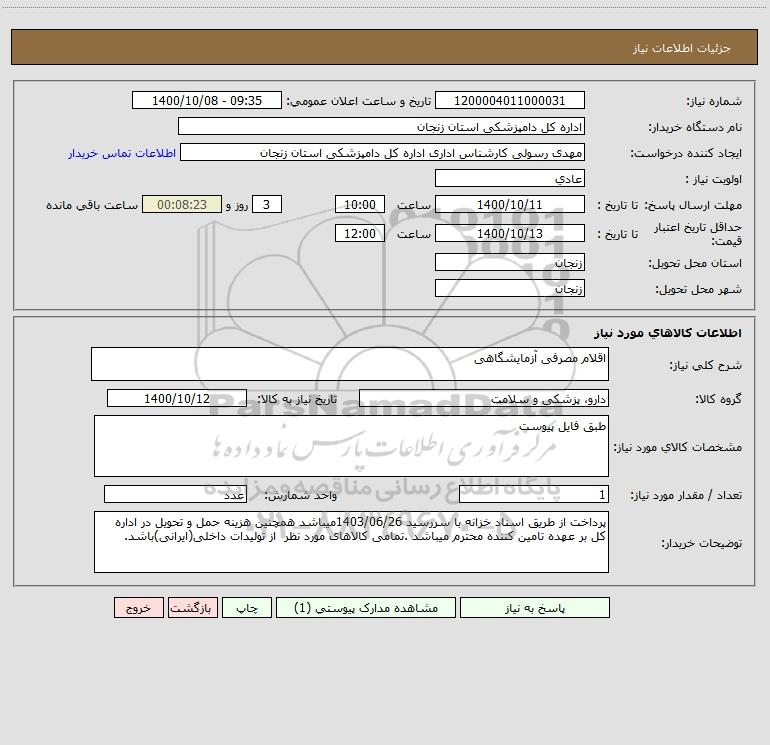
Task: Click the خروج exit button
Action: click(138, 608)
